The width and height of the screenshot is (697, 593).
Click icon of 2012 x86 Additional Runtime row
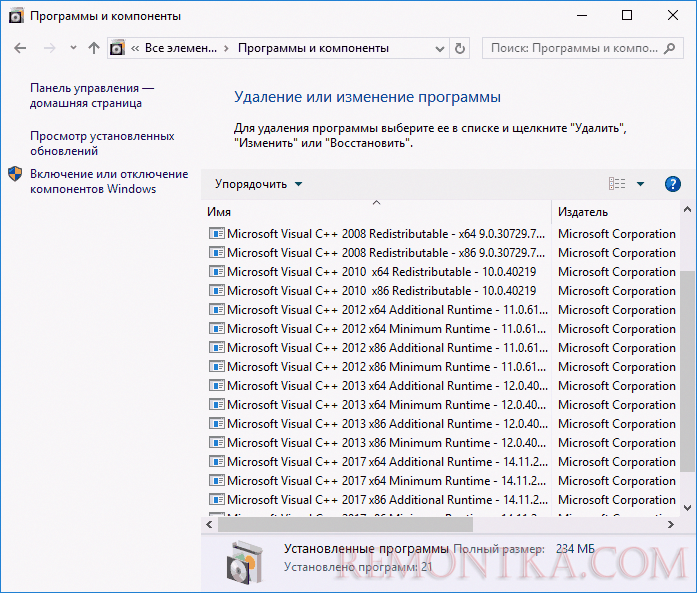(x=216, y=348)
